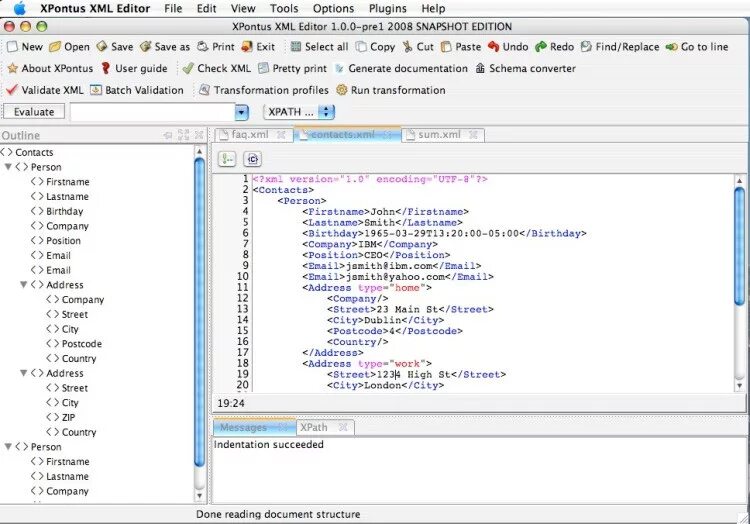Paste clipboard using the Paste icon
The height and width of the screenshot is (524, 750).
pos(446,47)
